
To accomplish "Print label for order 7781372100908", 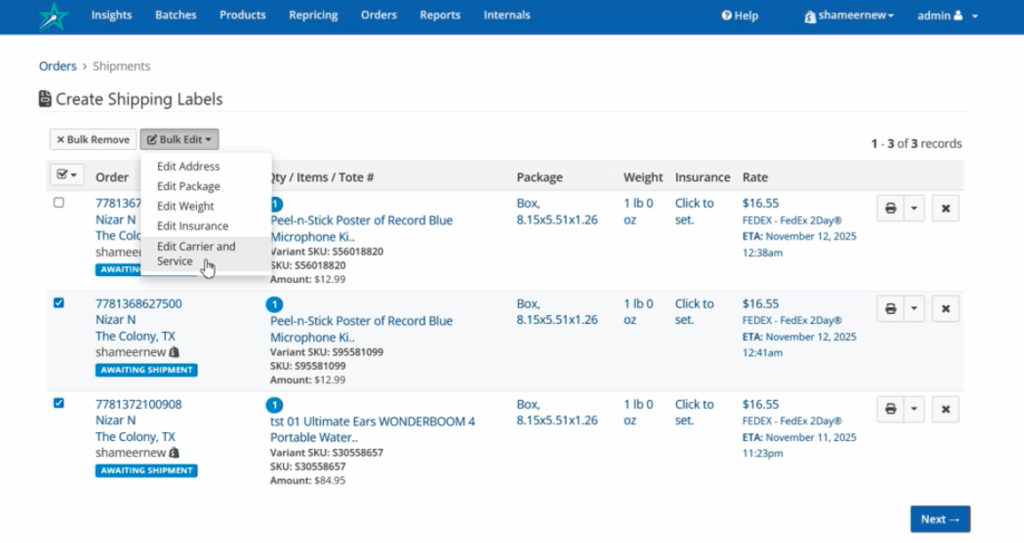I will coord(890,409).
